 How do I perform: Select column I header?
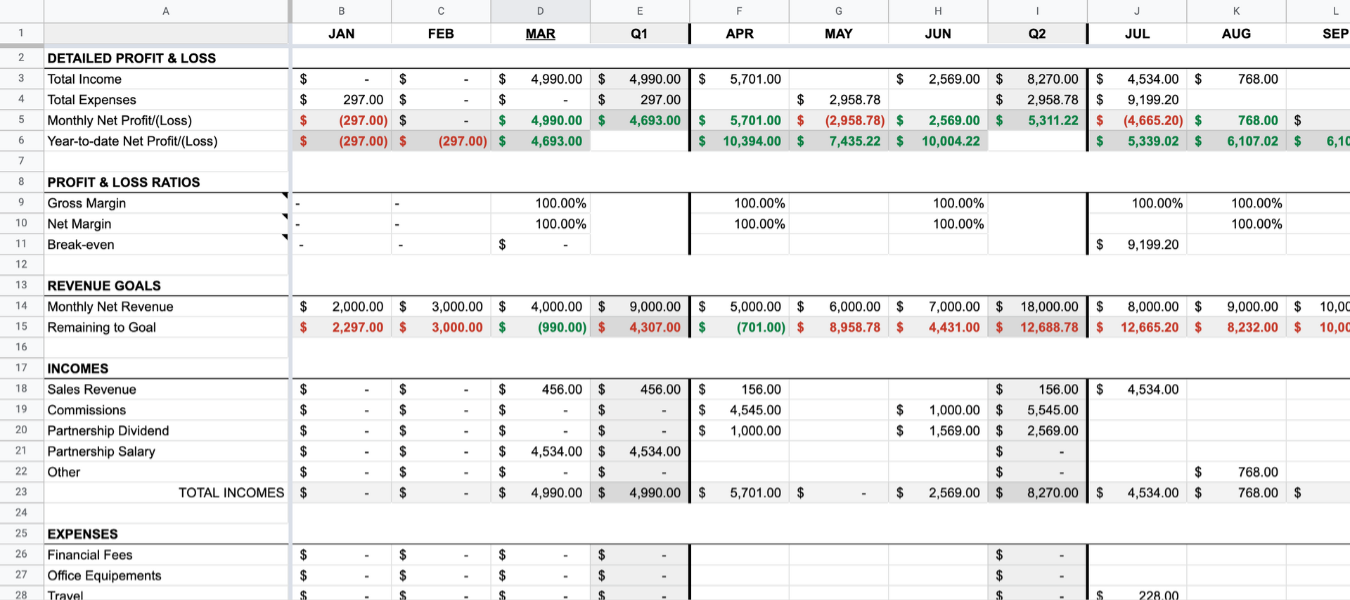[1037, 11]
